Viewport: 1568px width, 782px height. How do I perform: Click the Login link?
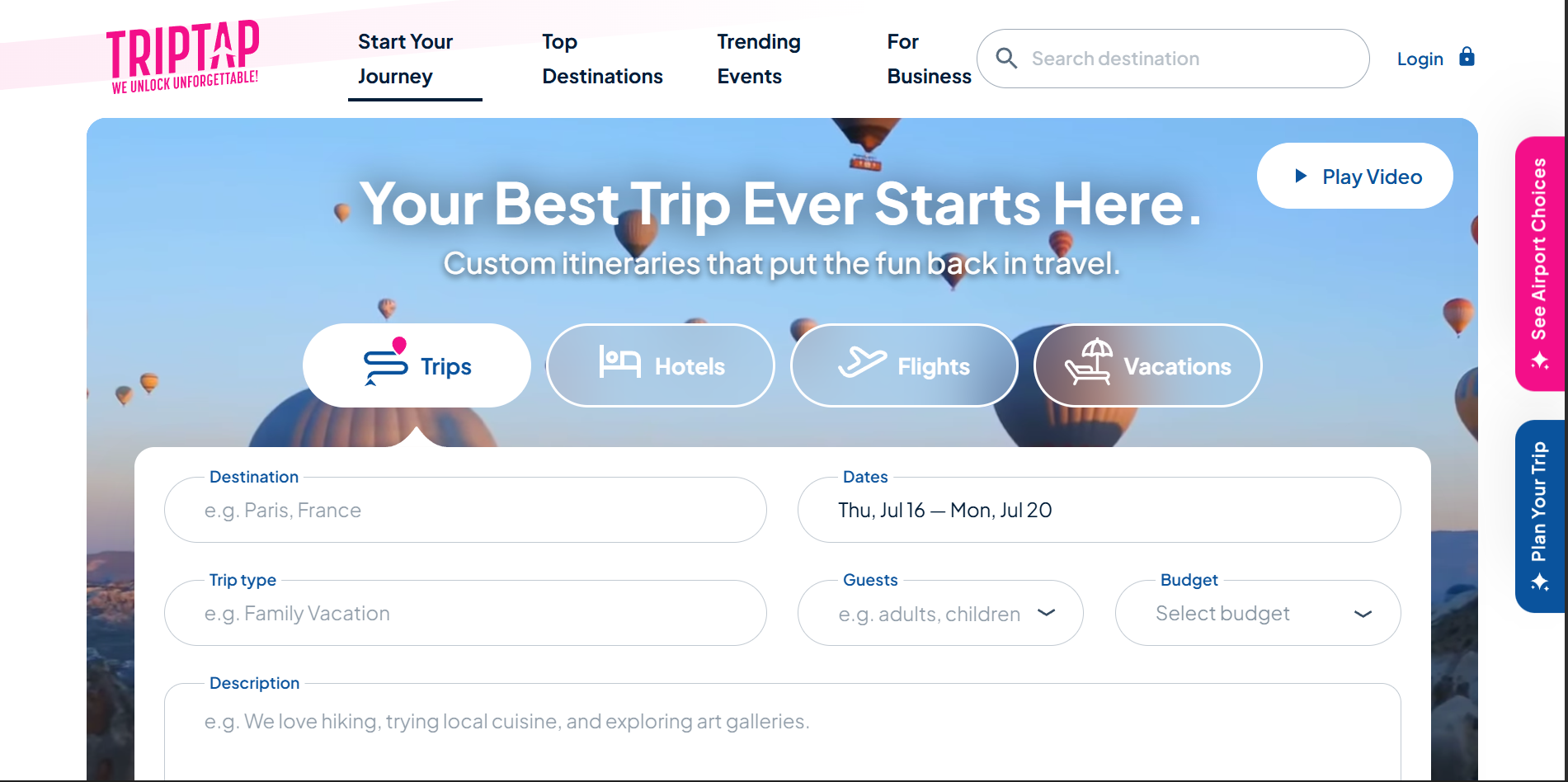1420,59
